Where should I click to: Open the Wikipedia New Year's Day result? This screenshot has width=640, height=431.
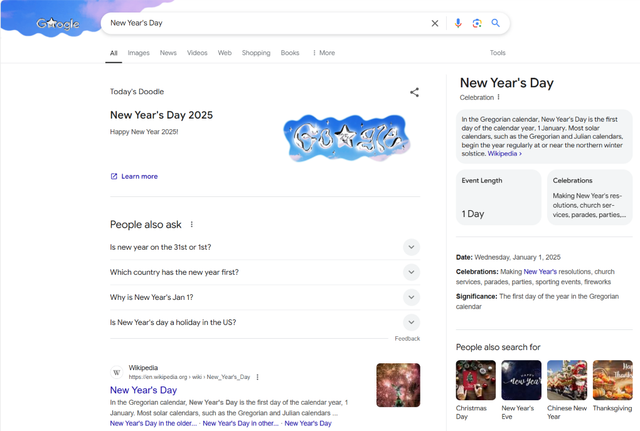click(143, 390)
